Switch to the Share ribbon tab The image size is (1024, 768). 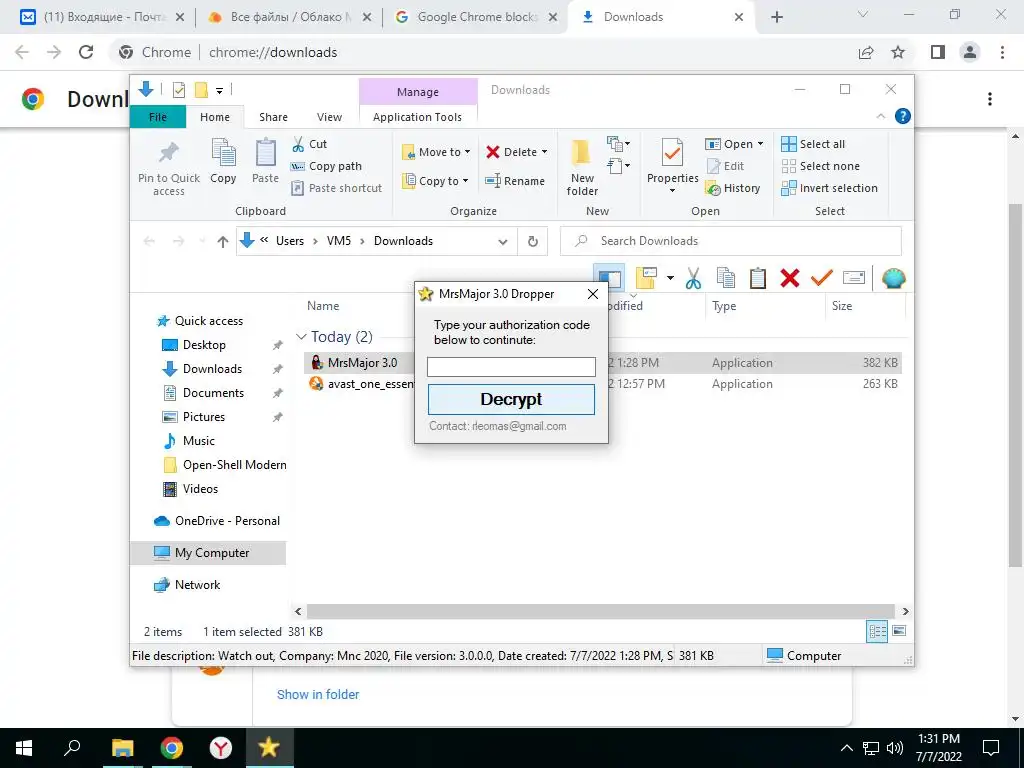(273, 117)
